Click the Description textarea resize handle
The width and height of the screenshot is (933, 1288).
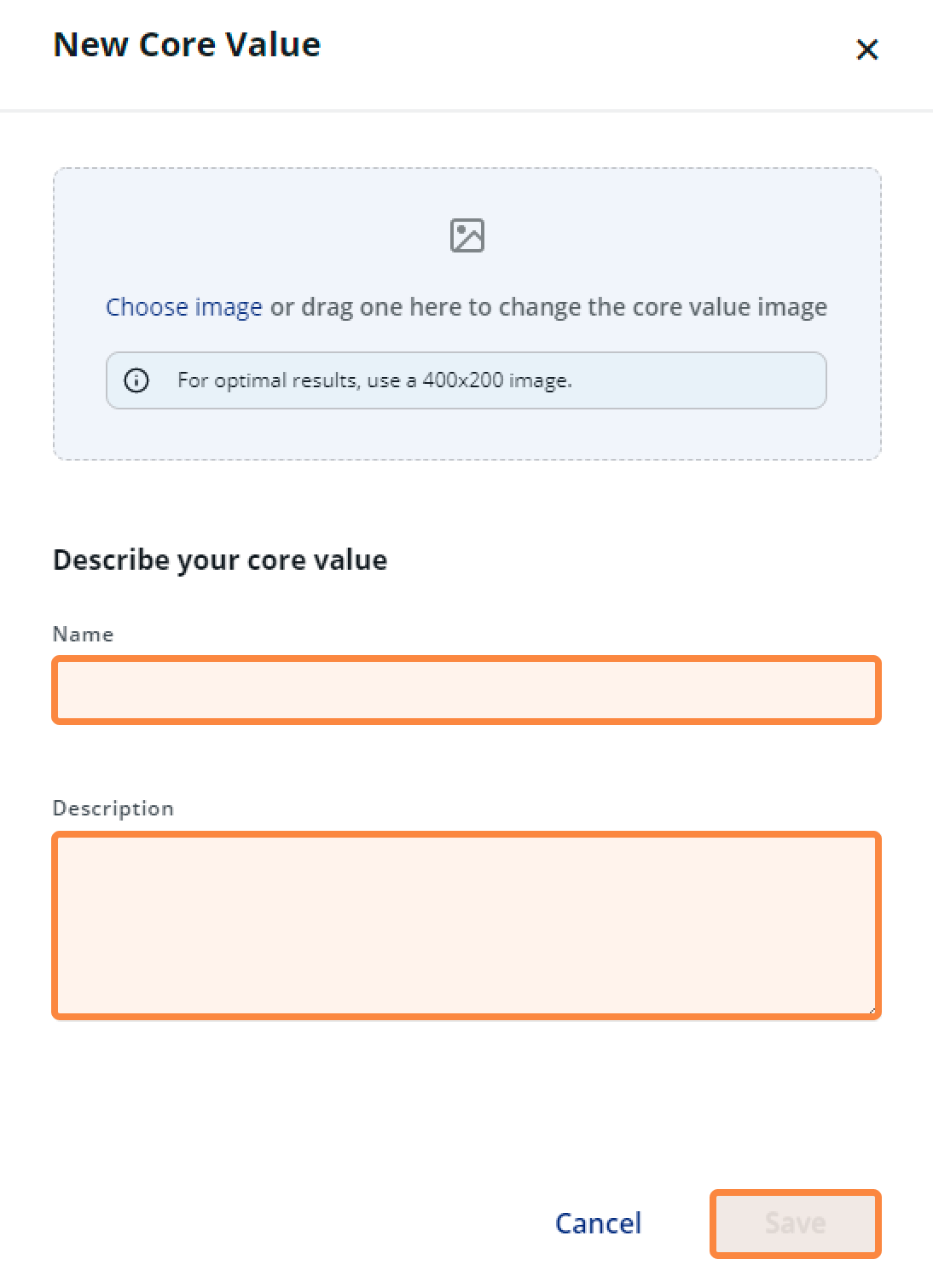pos(872,1010)
